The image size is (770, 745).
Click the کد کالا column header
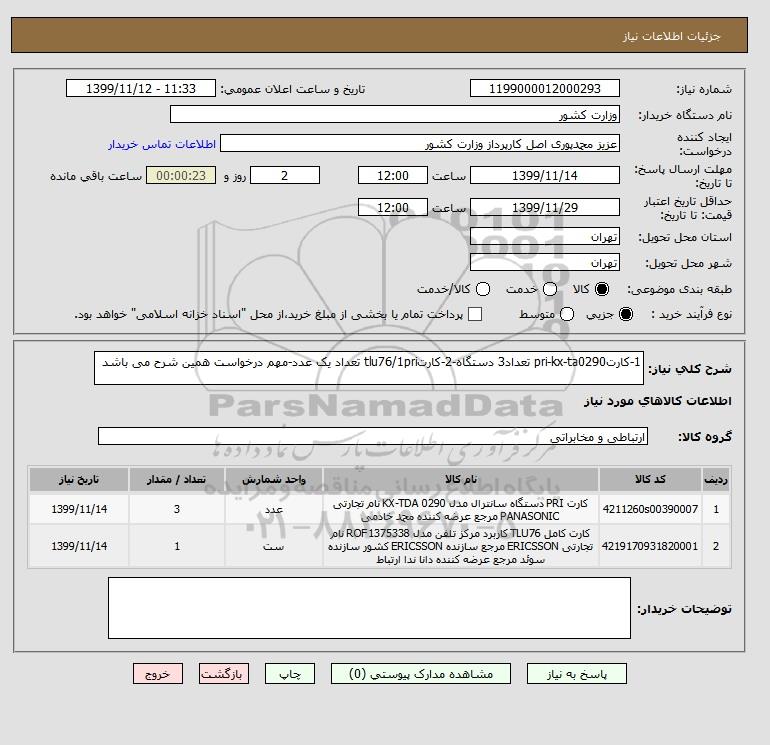650,479
